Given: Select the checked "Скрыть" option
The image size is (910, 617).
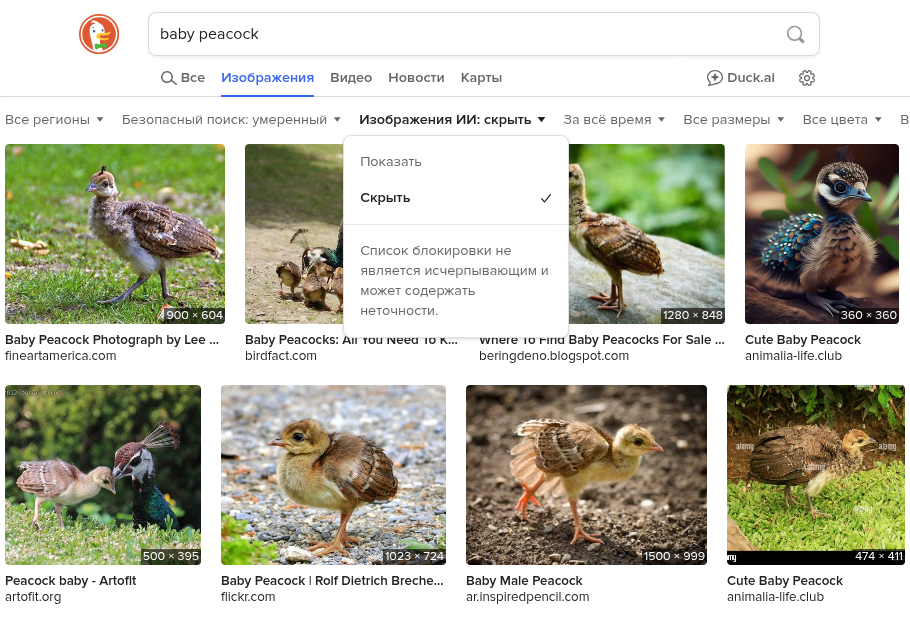Looking at the screenshot, I should 386,198.
